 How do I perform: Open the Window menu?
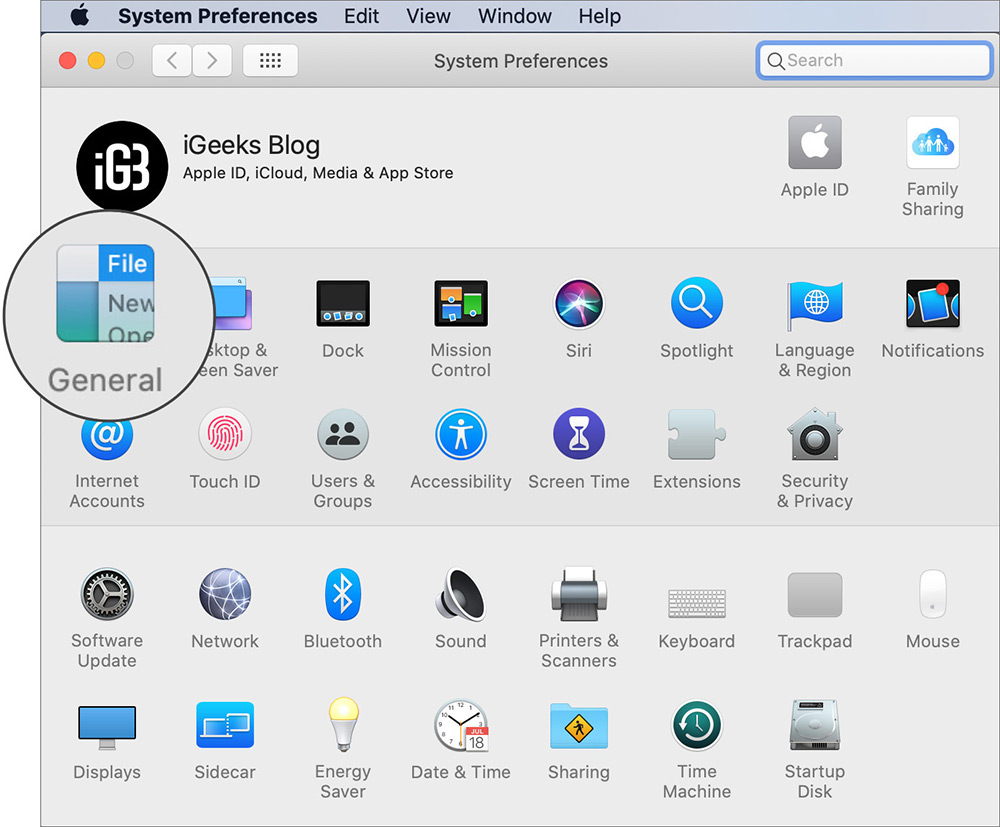point(514,16)
